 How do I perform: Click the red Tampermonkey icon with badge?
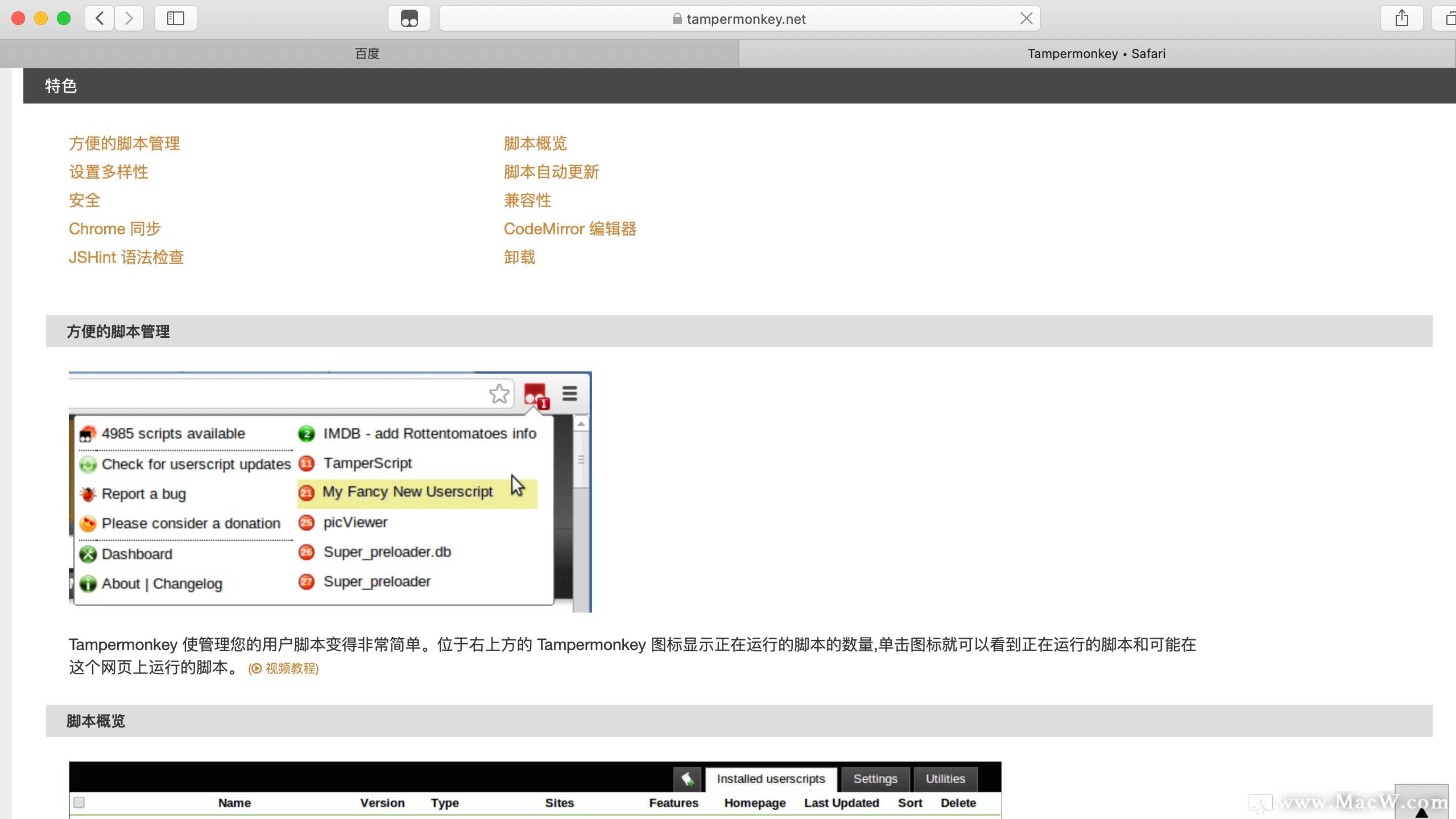coord(535,395)
